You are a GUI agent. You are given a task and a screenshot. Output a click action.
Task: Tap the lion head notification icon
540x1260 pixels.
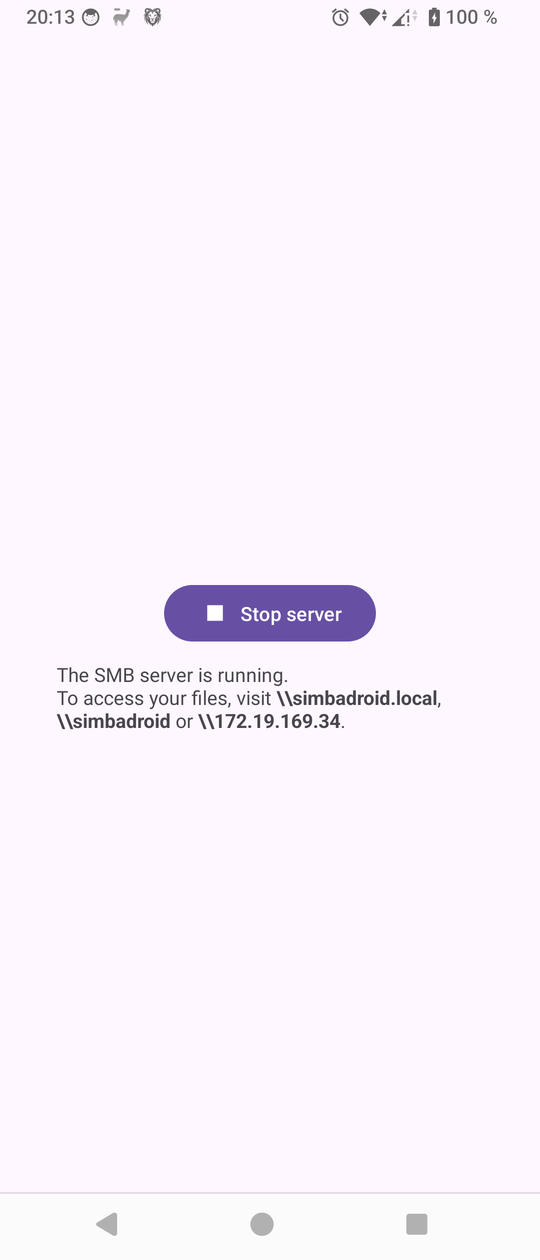coord(152,17)
